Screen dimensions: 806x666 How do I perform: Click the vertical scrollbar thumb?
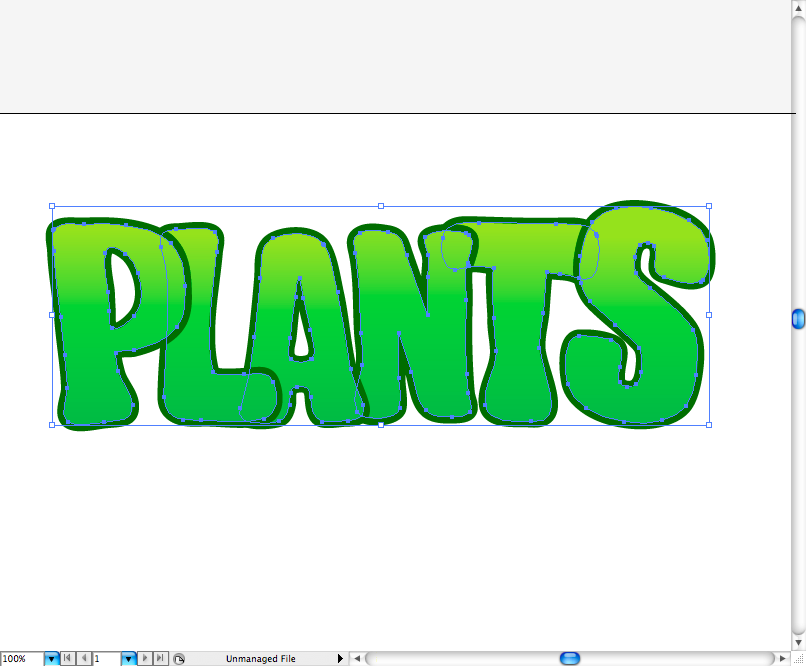click(798, 319)
